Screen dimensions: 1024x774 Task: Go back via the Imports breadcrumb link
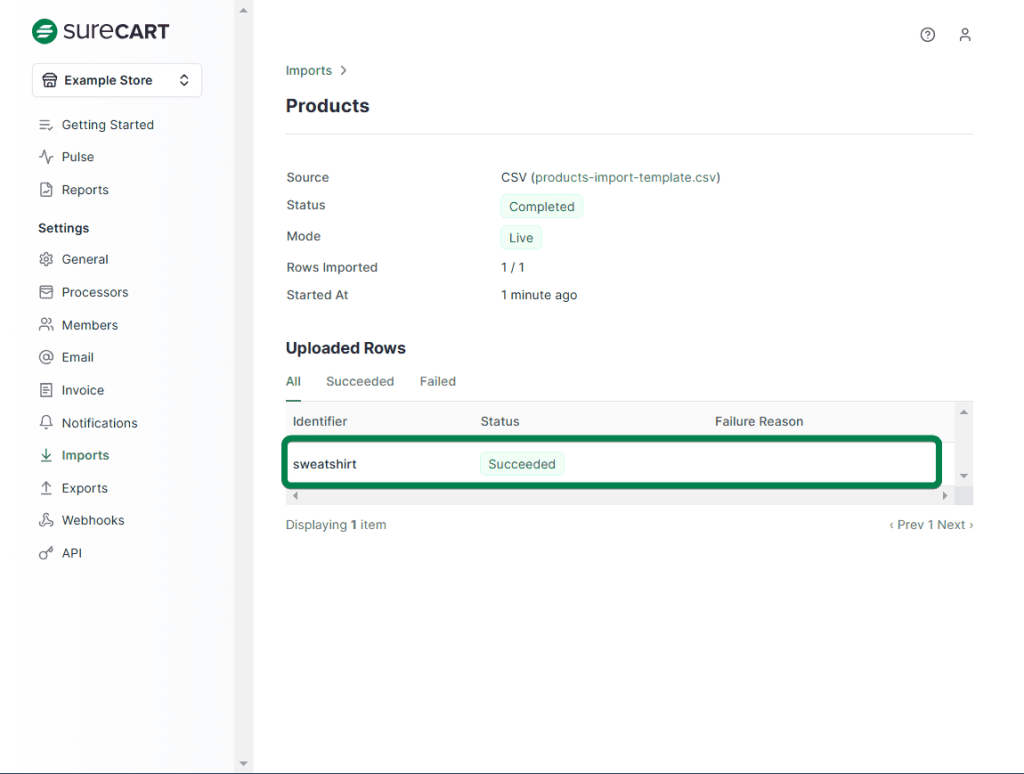coord(308,71)
